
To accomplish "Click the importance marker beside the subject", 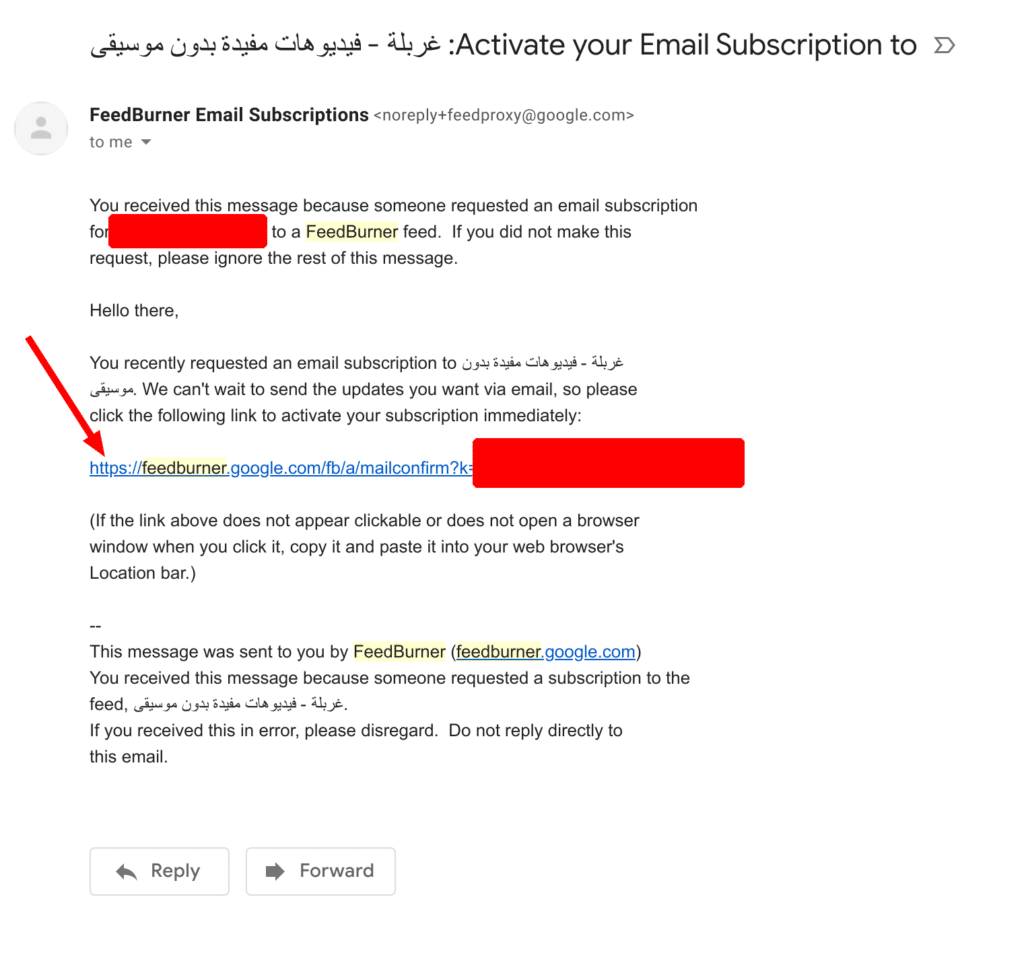I will tap(943, 46).
